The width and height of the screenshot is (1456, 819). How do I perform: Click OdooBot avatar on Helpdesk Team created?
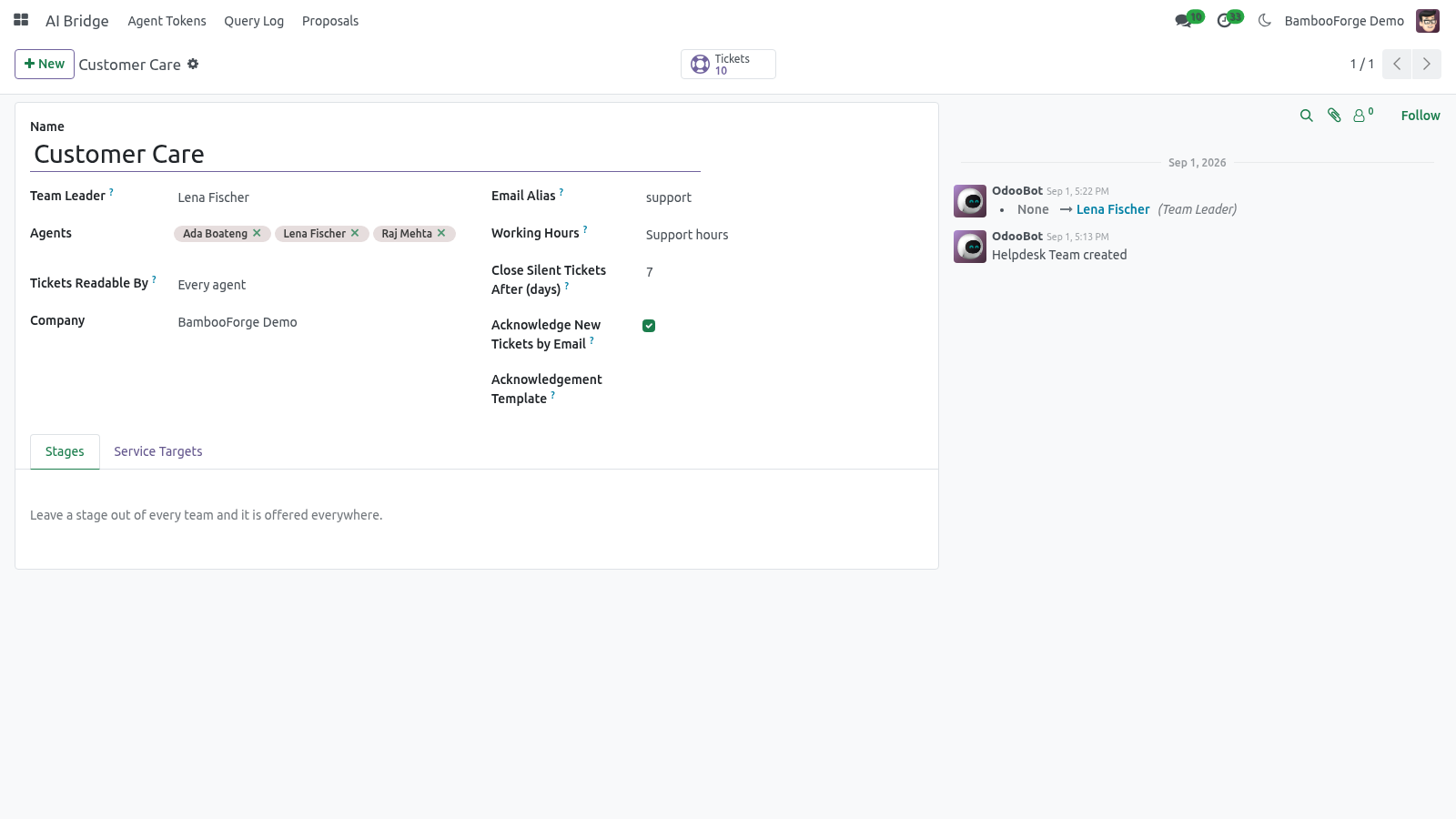coord(970,247)
